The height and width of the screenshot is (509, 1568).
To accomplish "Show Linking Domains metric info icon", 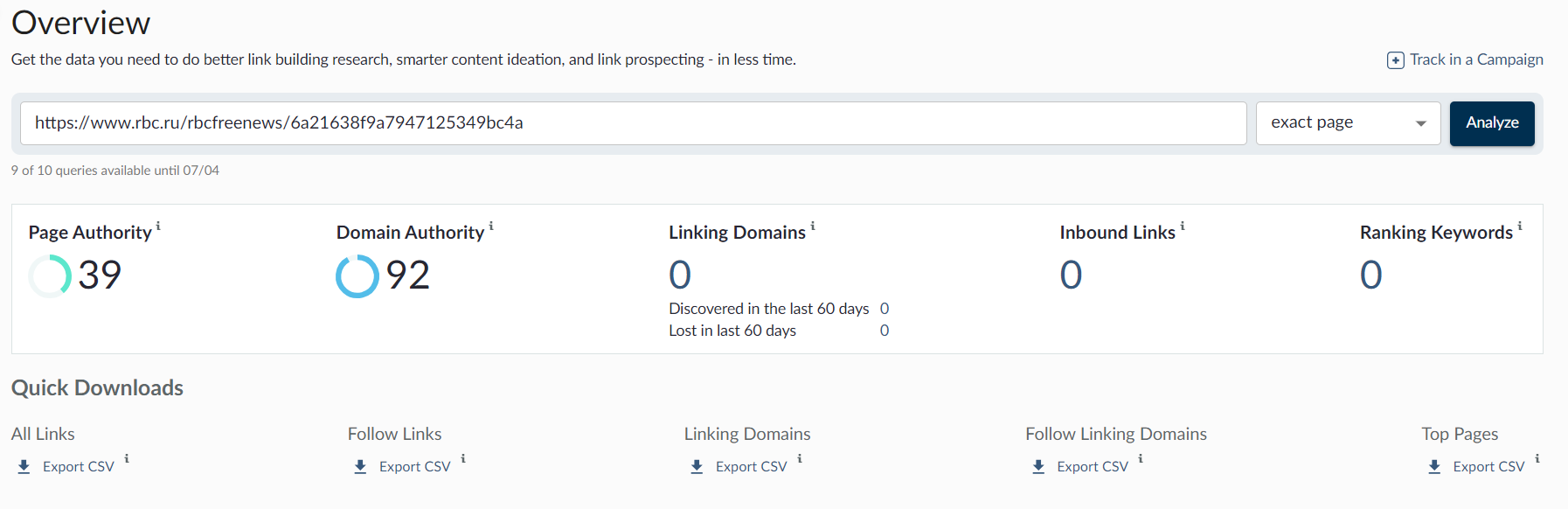I will [x=813, y=227].
